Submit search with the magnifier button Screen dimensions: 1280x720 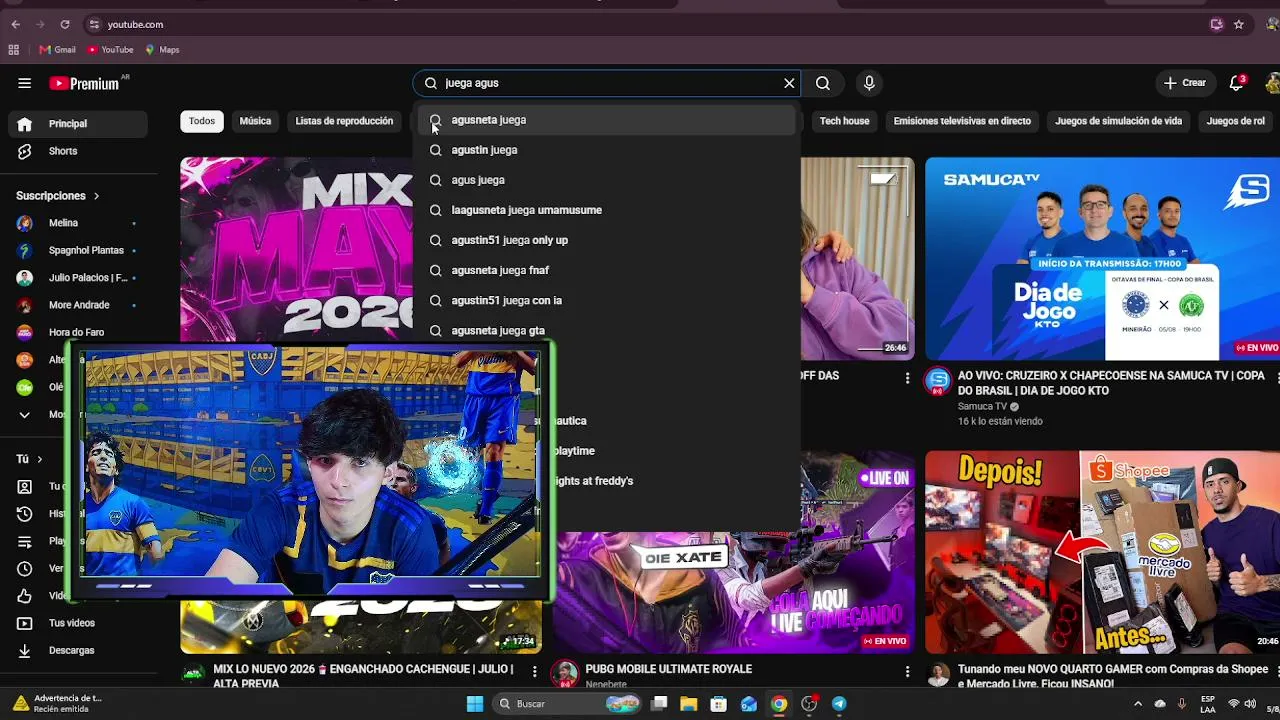pos(823,83)
